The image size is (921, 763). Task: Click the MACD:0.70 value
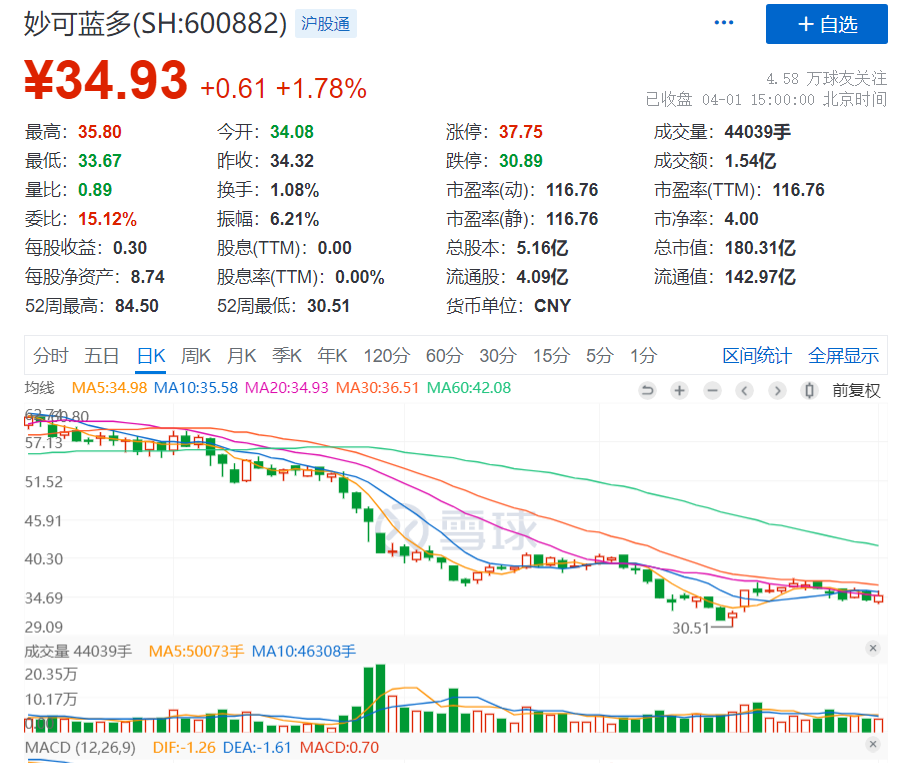pos(339,747)
